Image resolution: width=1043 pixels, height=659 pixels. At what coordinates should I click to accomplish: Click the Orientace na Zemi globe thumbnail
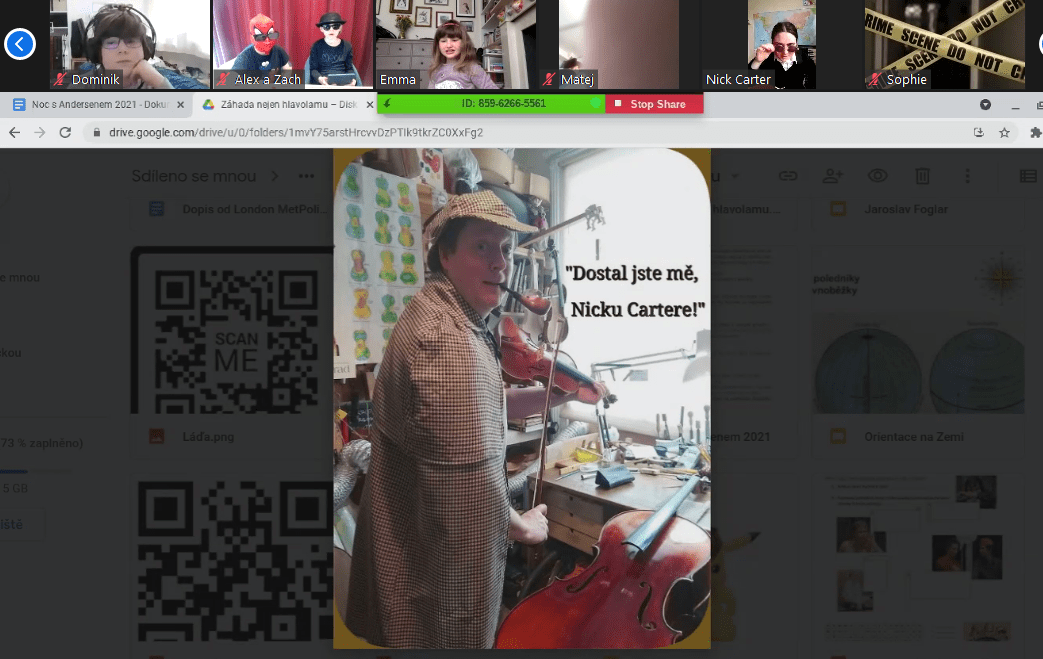919,330
